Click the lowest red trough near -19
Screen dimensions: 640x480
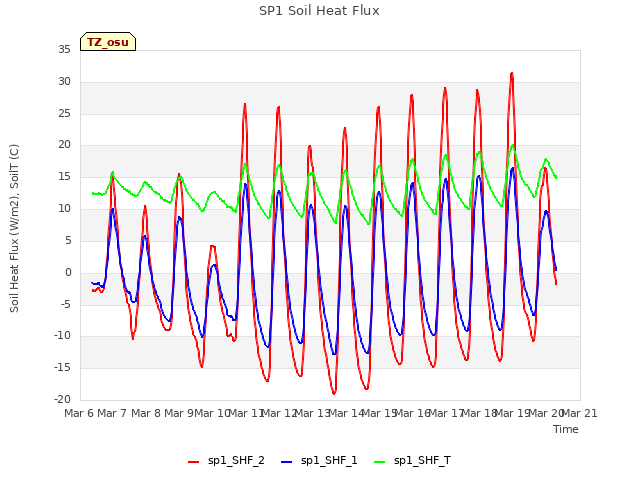click(x=334, y=393)
